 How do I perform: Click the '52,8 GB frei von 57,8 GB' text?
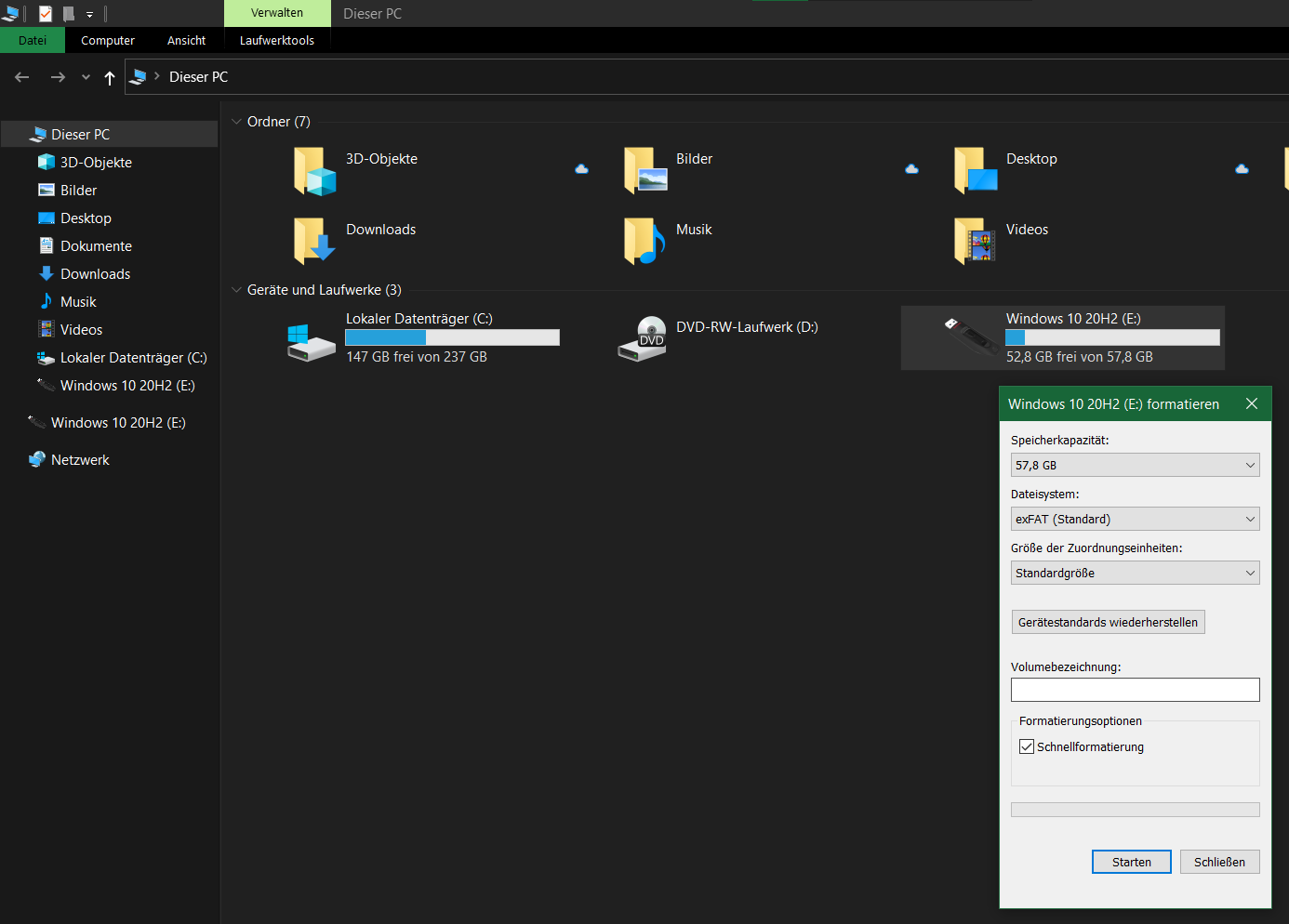click(x=1080, y=357)
